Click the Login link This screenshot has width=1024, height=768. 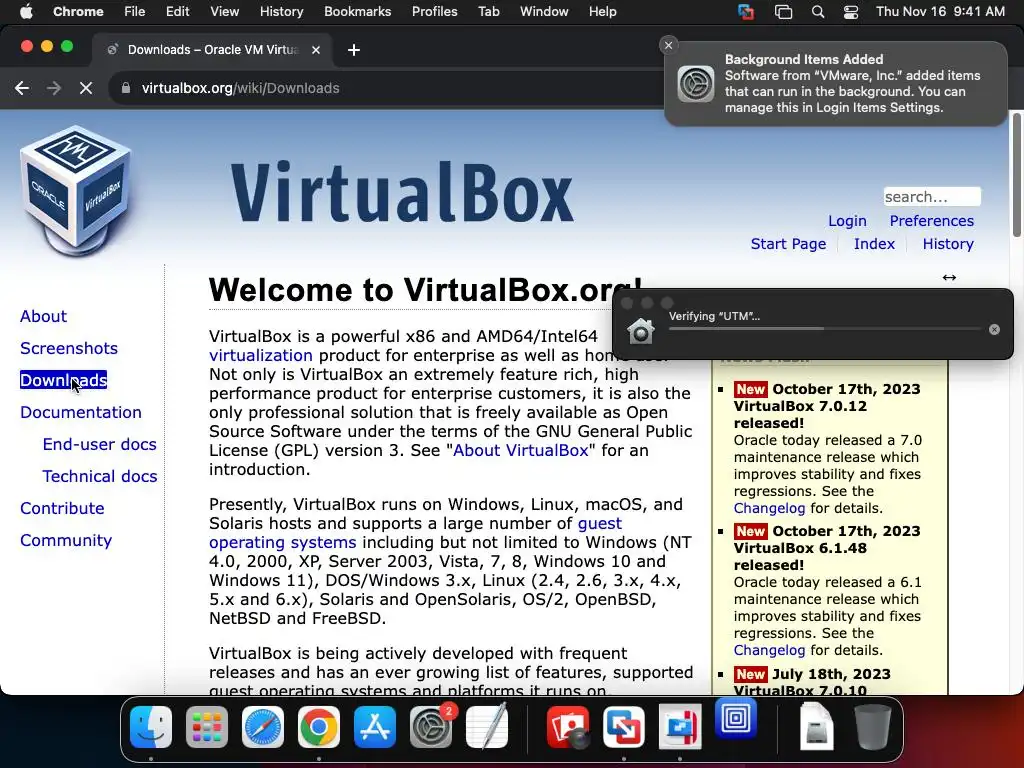(x=847, y=221)
